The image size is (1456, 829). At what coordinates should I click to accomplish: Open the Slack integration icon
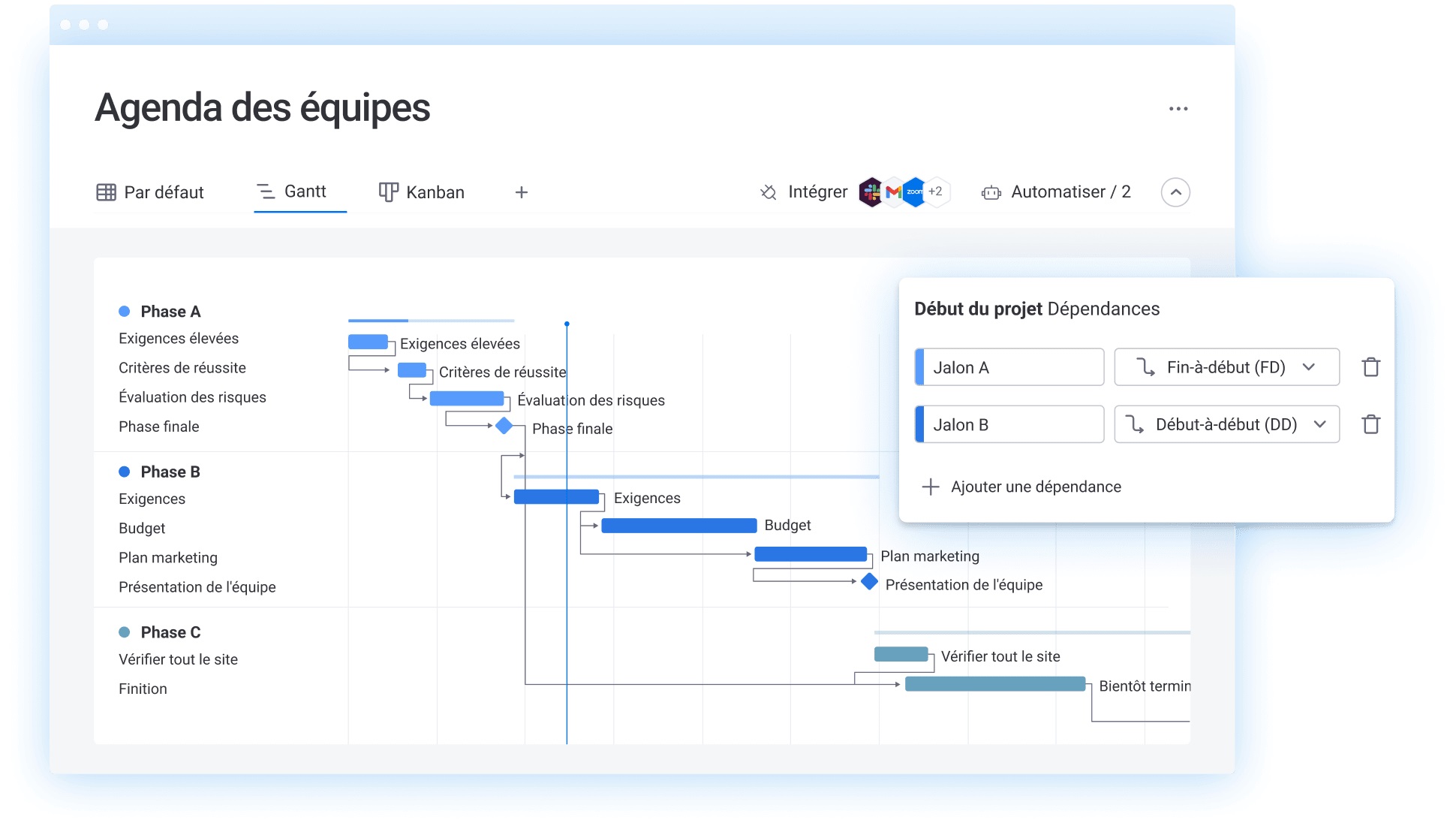[x=871, y=191]
